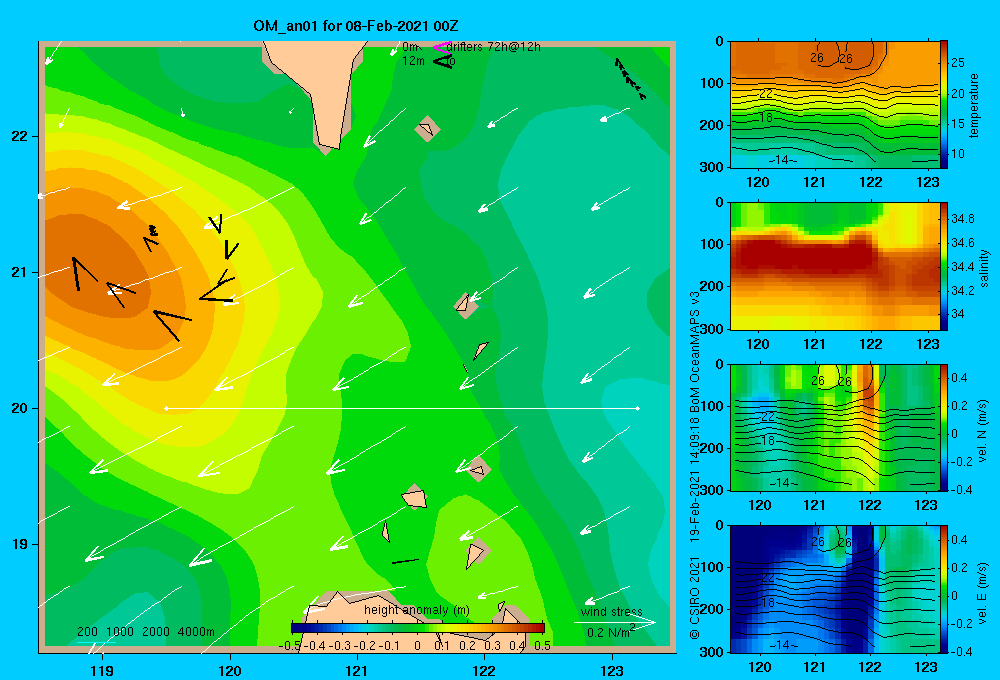Click the '-14~' contour label in temperature panel
This screenshot has width=1000, height=680.
click(x=783, y=159)
